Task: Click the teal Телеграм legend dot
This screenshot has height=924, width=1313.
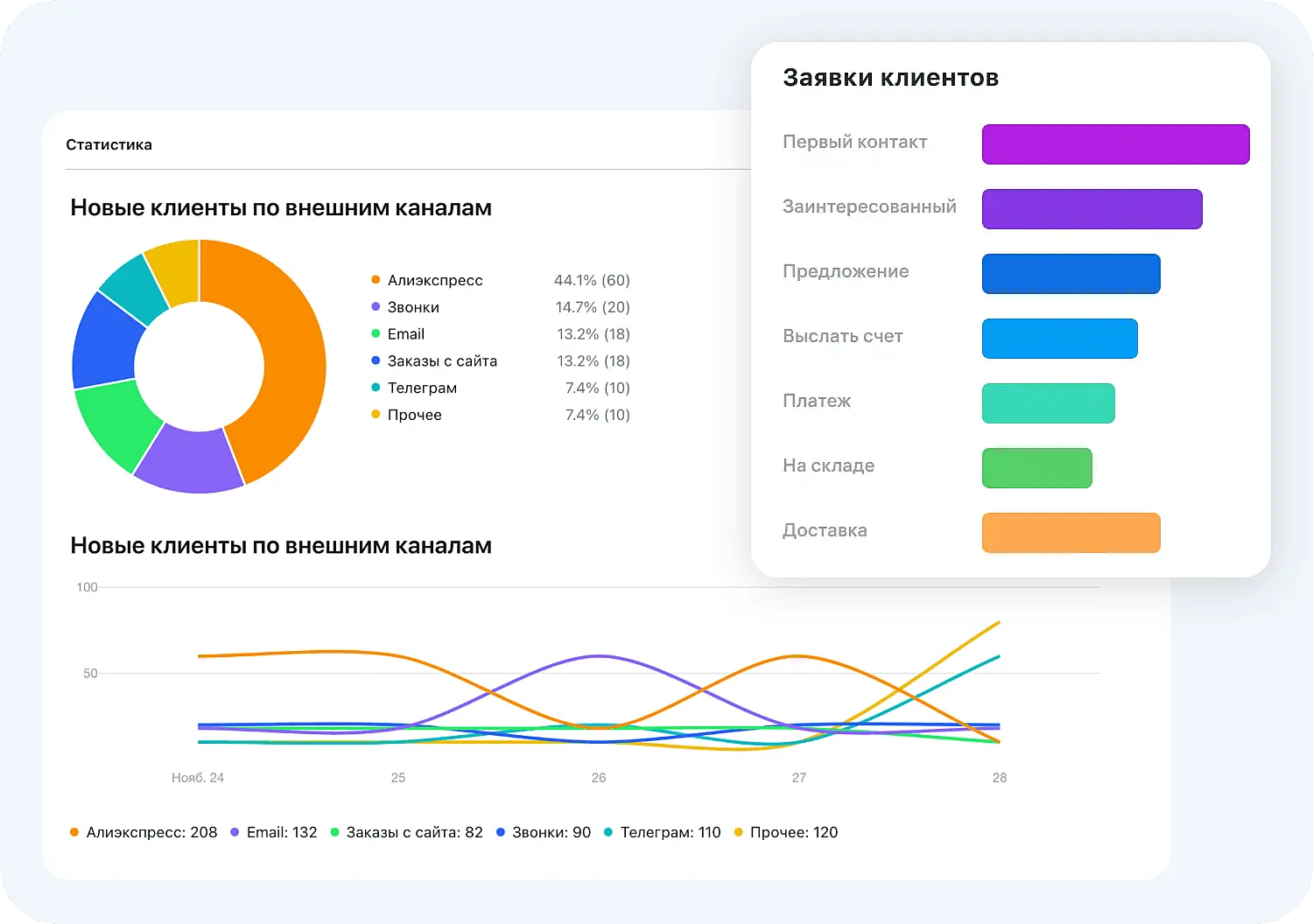Action: [x=375, y=388]
